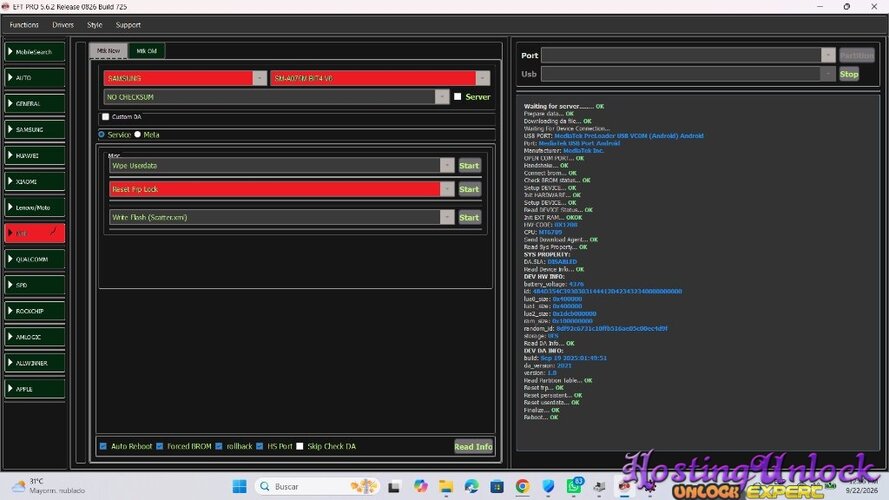Switch to the Mtk New tab

click(x=108, y=50)
